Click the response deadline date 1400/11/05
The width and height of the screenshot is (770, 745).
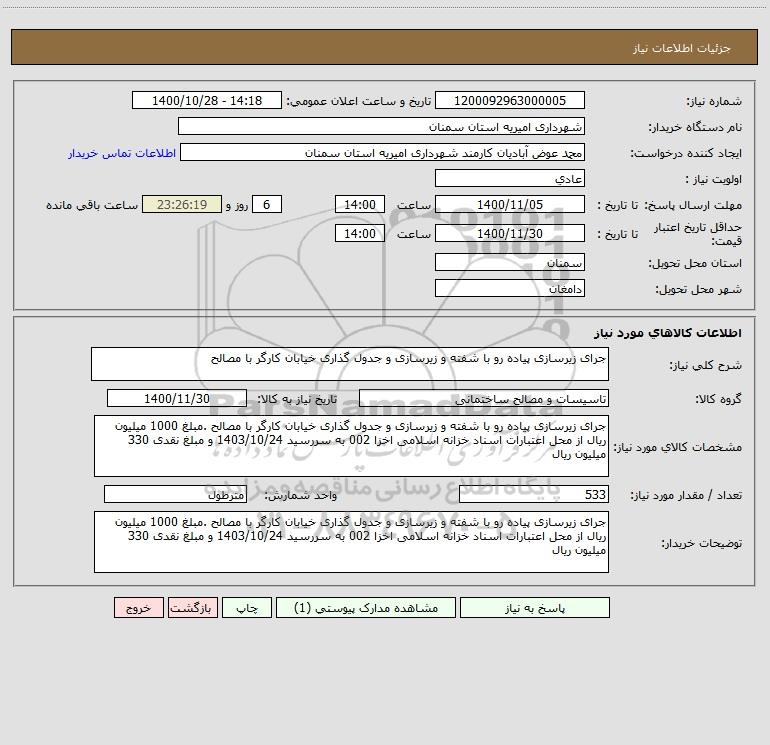510,204
